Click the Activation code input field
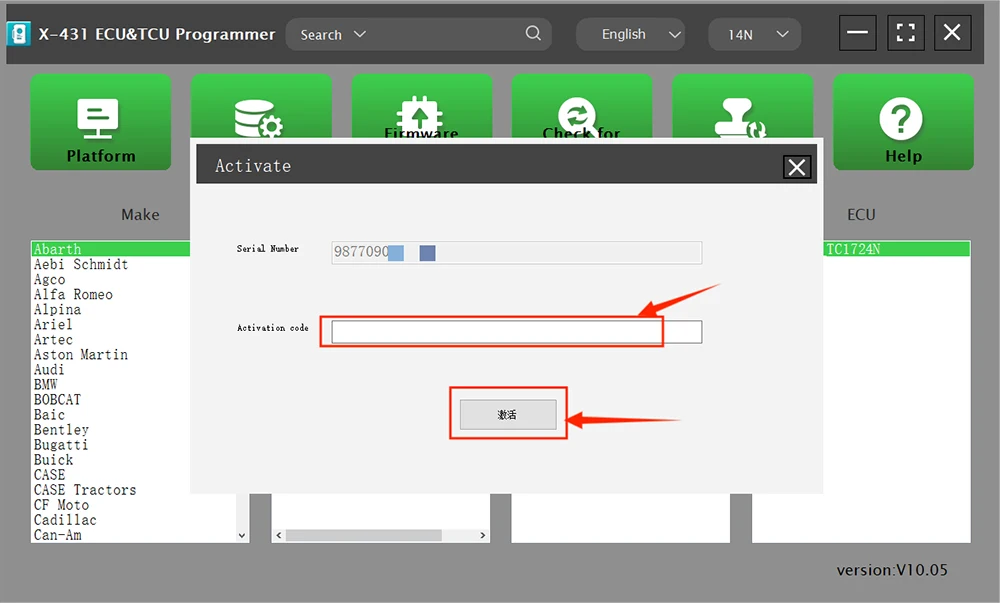Viewport: 1000px width, 603px height. click(516, 332)
